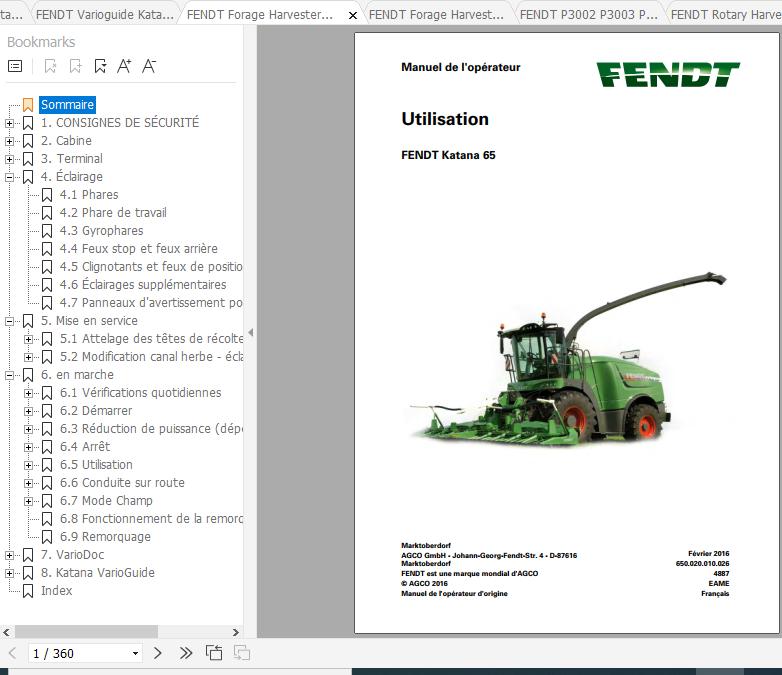
Task: Open page number dropdown arrow
Action: coord(135,654)
